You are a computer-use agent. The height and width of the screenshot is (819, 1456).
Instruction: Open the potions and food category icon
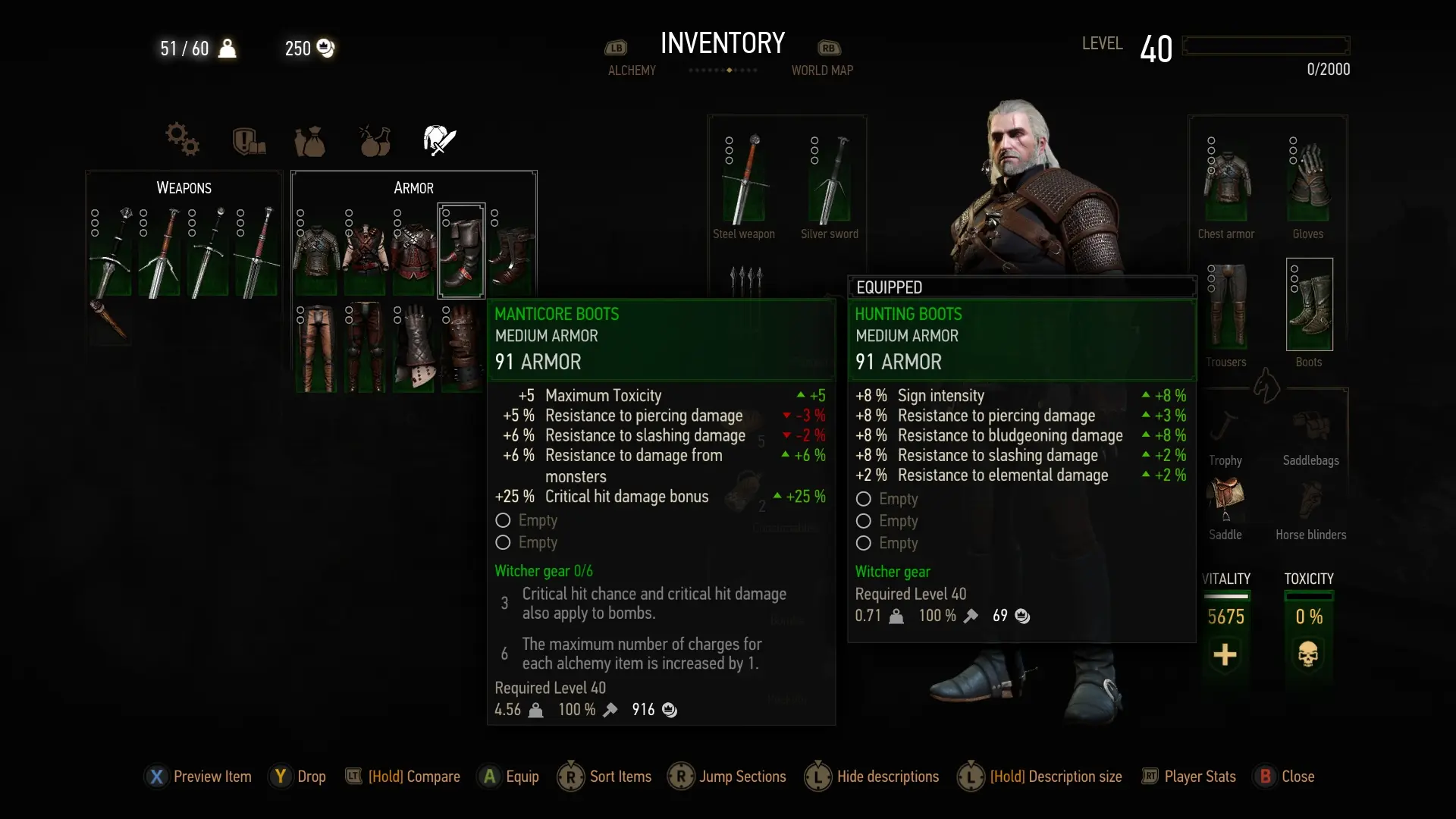(375, 140)
